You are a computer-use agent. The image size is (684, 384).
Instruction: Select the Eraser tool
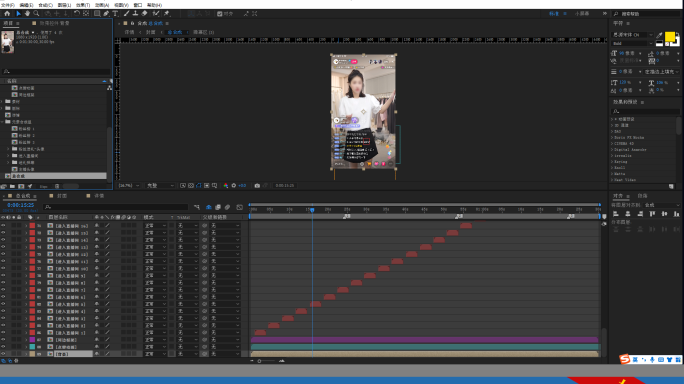(x=144, y=14)
